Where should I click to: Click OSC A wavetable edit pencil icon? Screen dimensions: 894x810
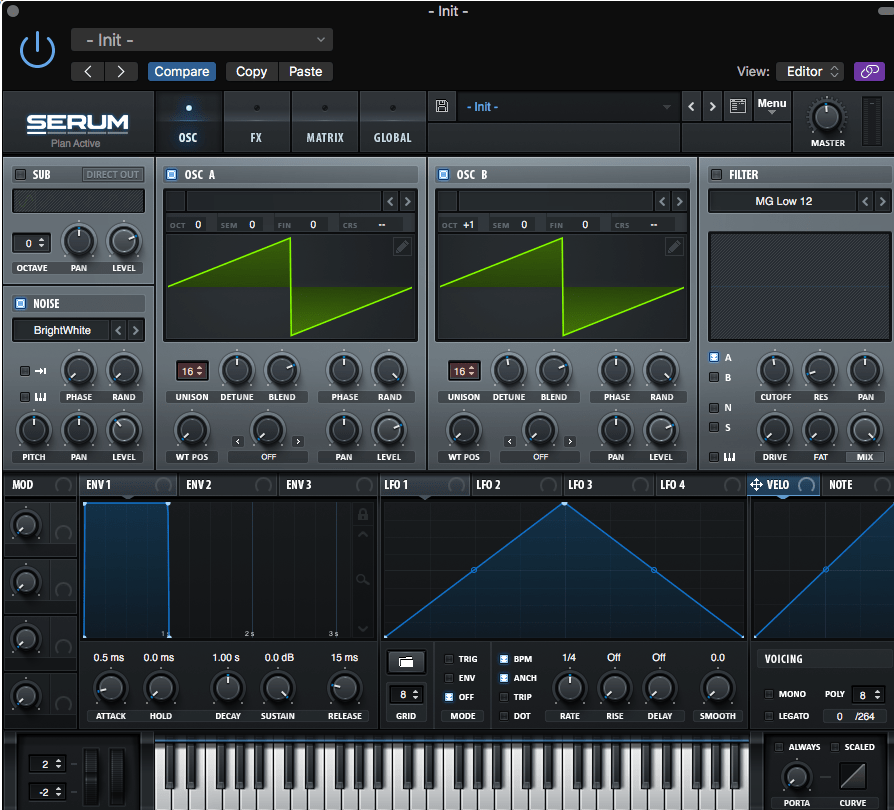point(402,247)
